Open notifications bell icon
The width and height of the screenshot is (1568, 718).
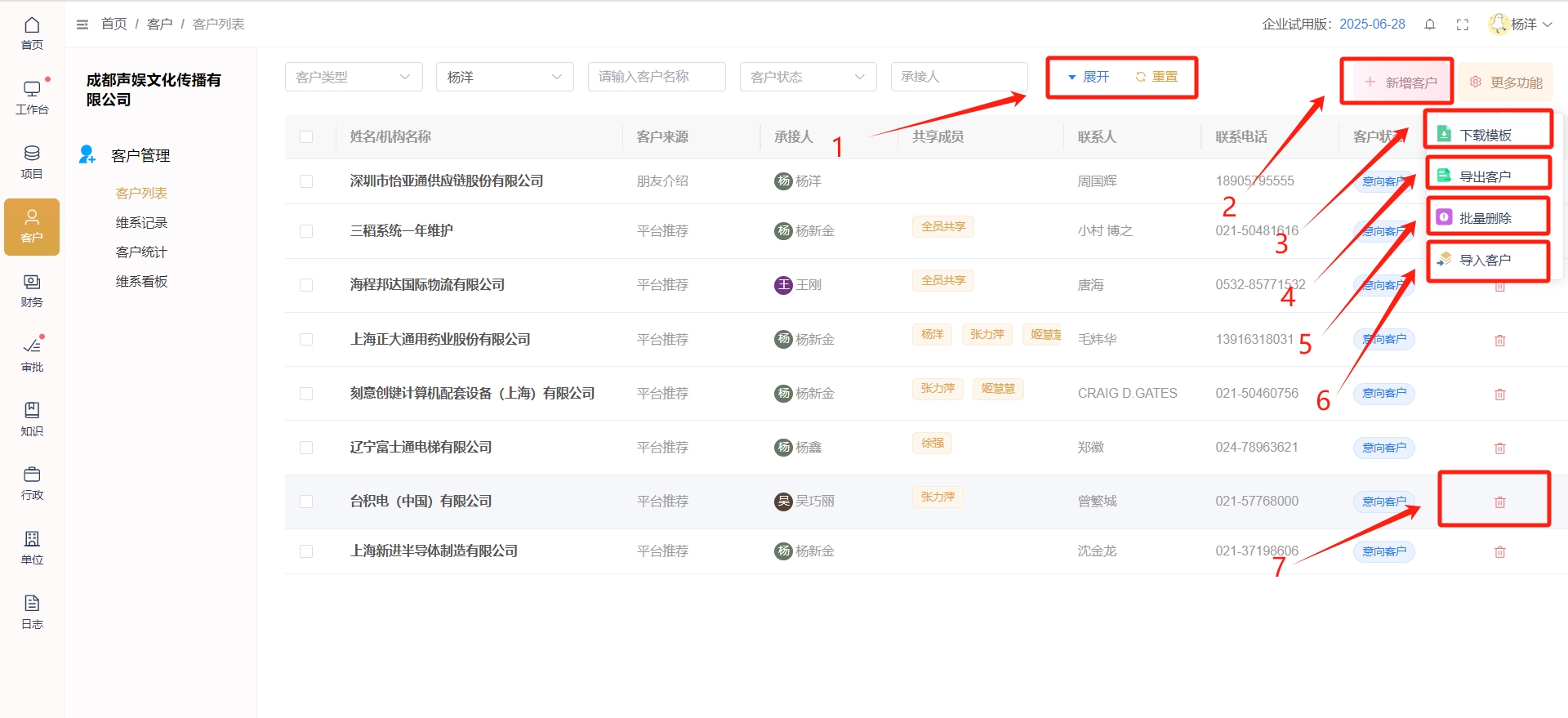pyautogui.click(x=1430, y=25)
